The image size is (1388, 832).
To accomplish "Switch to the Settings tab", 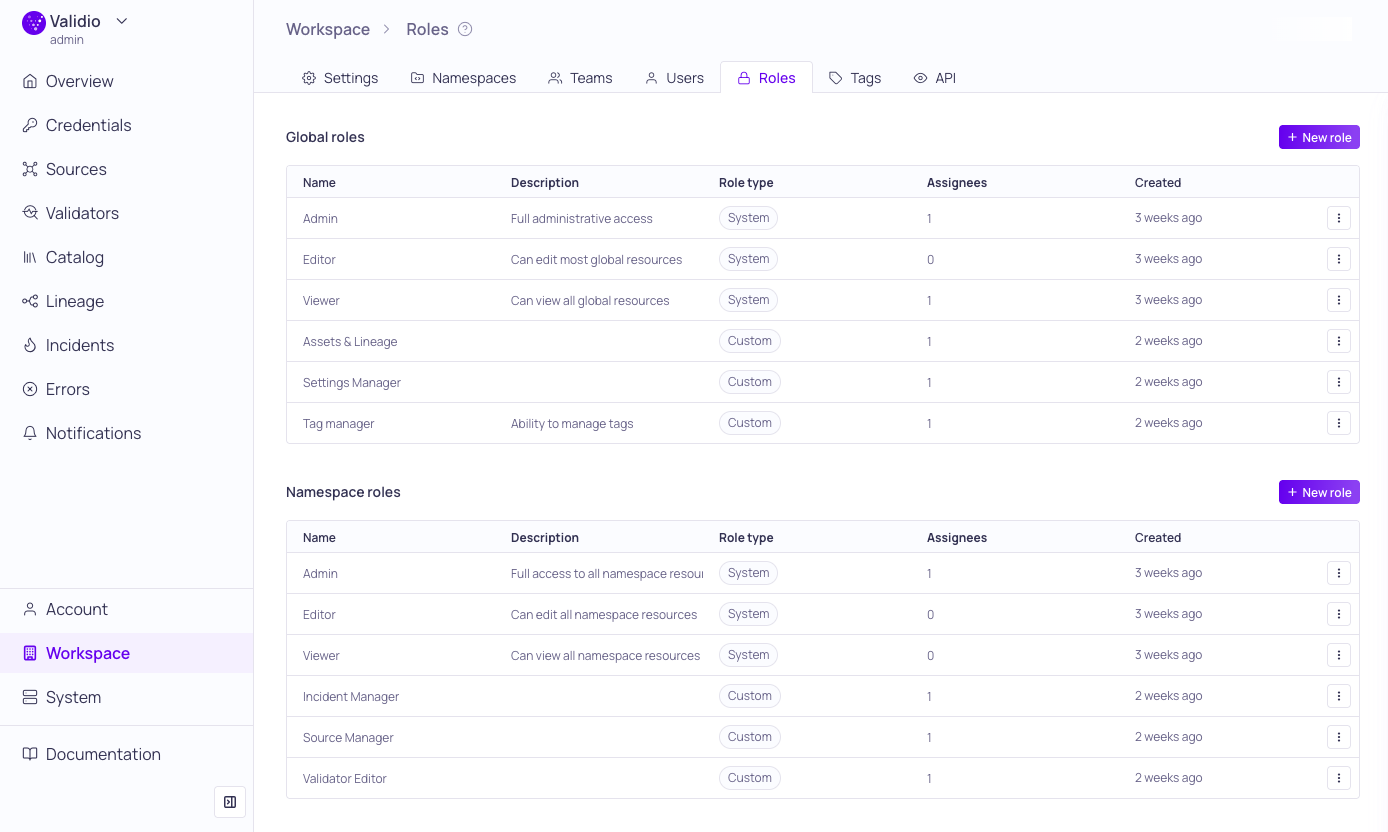I will (340, 78).
